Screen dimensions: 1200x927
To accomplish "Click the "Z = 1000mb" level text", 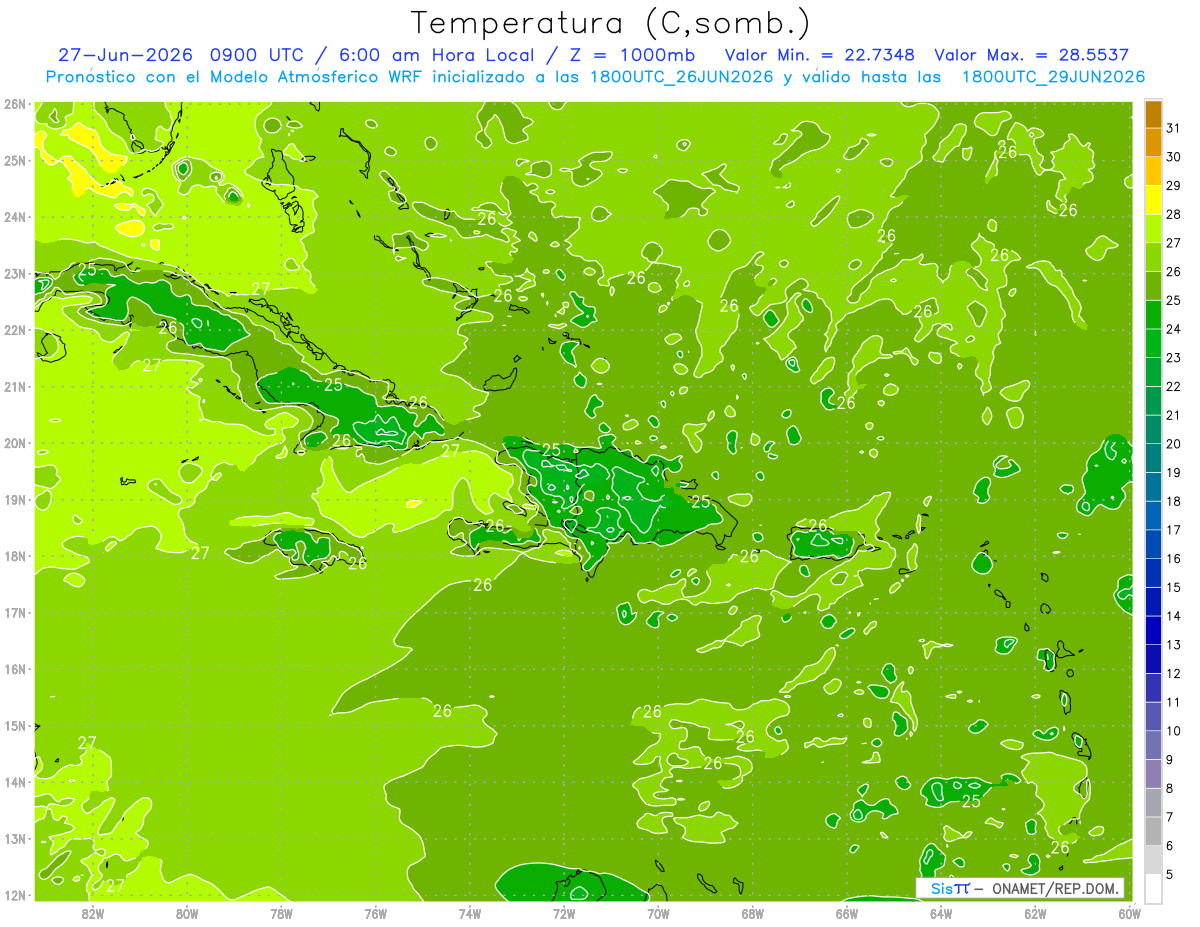I will pos(632,56).
